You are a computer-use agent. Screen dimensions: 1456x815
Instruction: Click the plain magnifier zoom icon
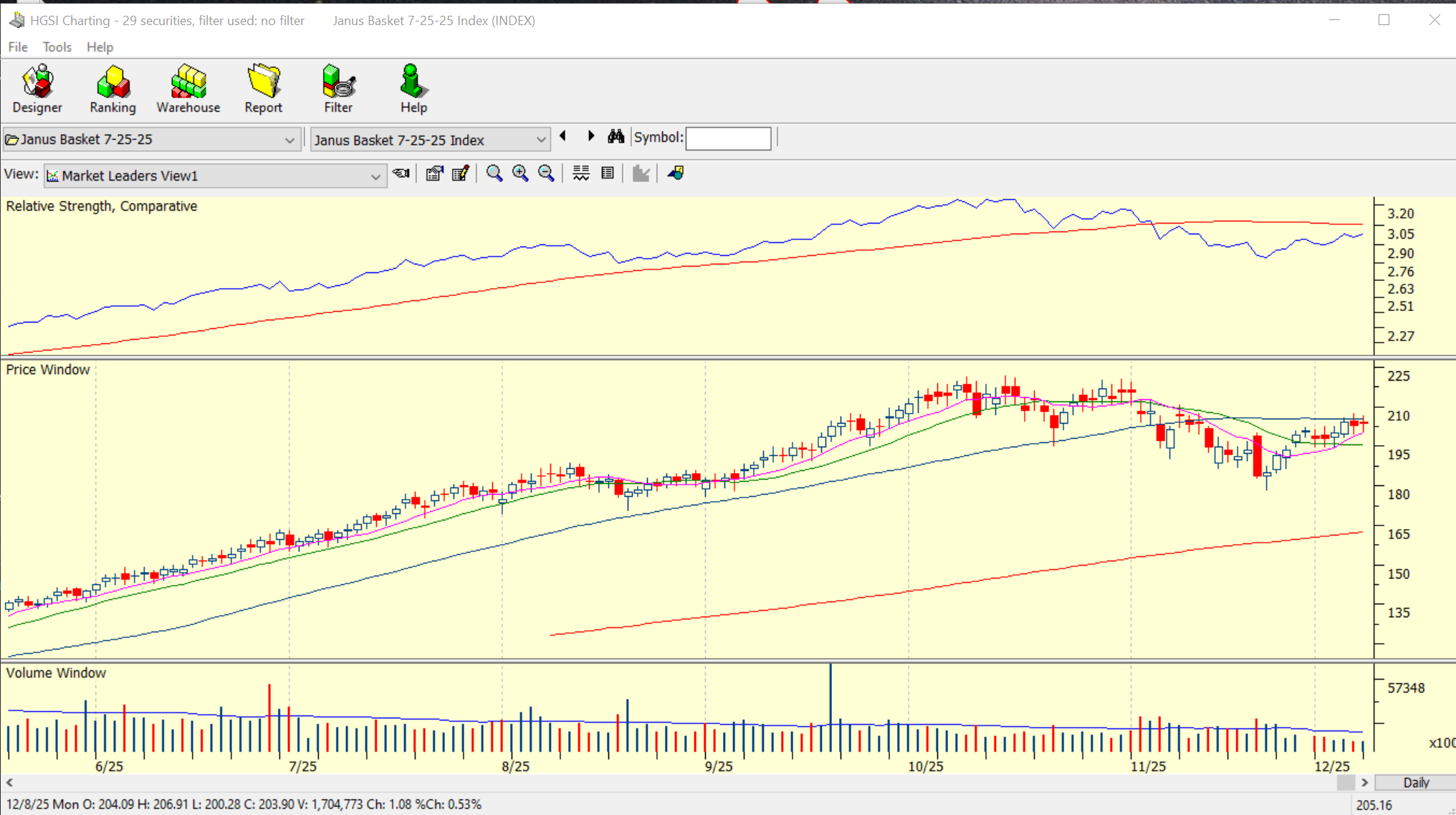494,173
